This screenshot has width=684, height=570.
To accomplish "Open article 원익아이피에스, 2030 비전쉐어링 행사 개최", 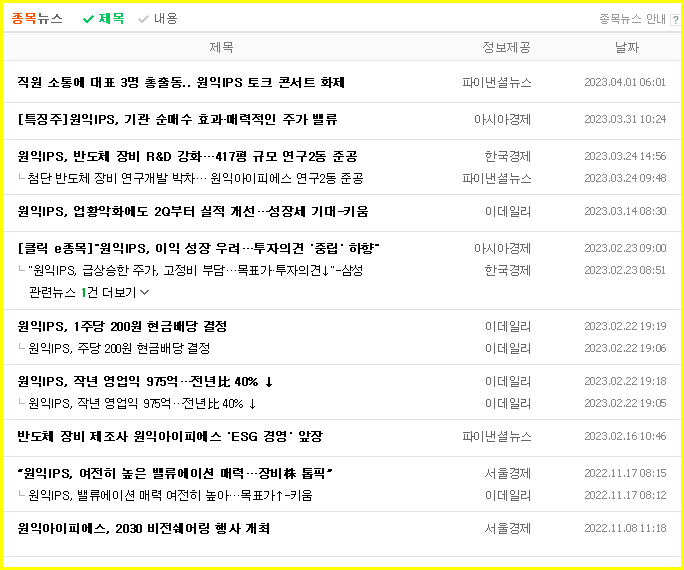I will 144,528.
